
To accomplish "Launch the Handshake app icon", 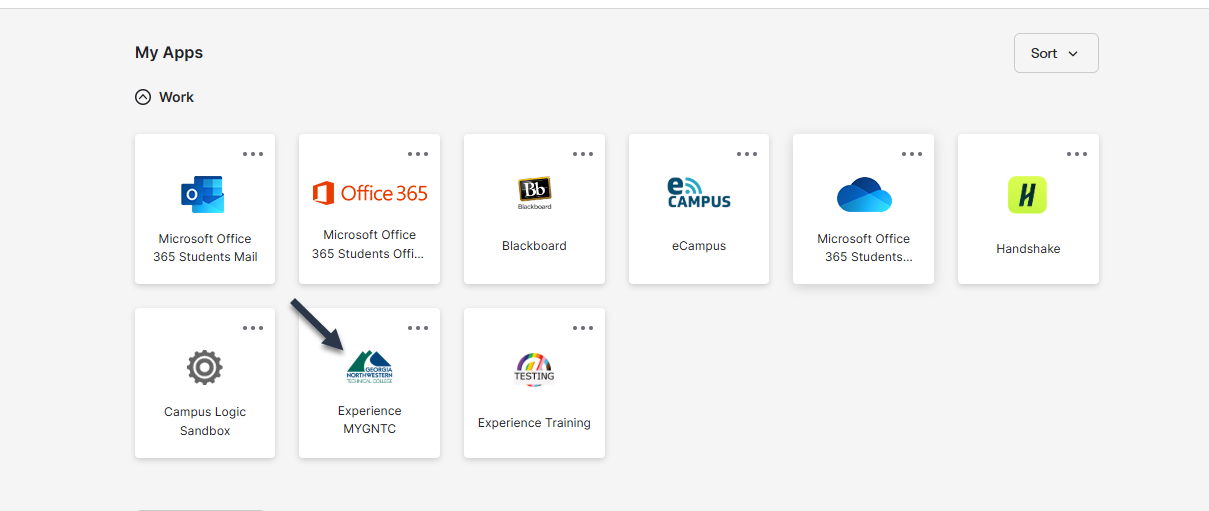I will tap(1027, 194).
